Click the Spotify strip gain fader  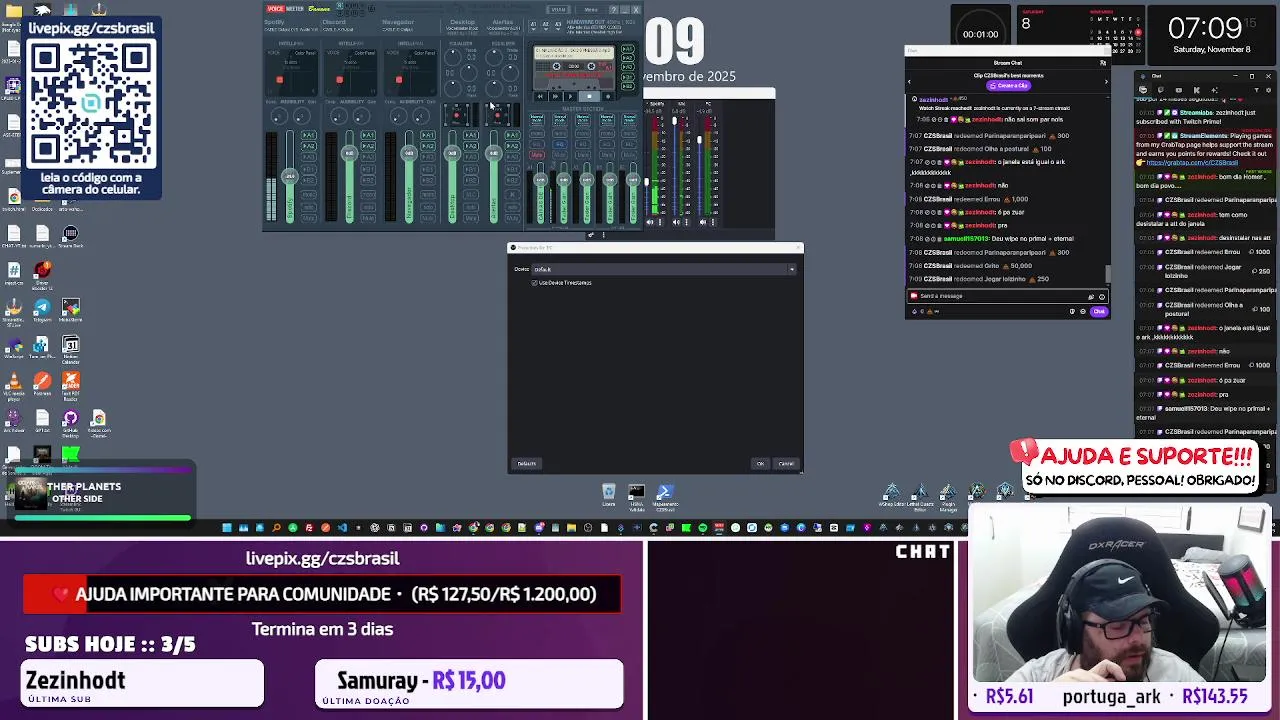pyautogui.click(x=290, y=176)
